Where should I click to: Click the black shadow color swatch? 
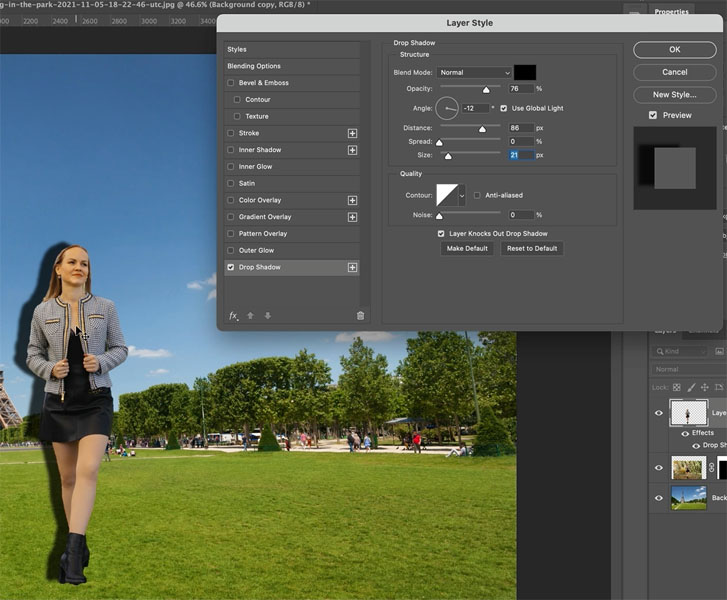(524, 73)
